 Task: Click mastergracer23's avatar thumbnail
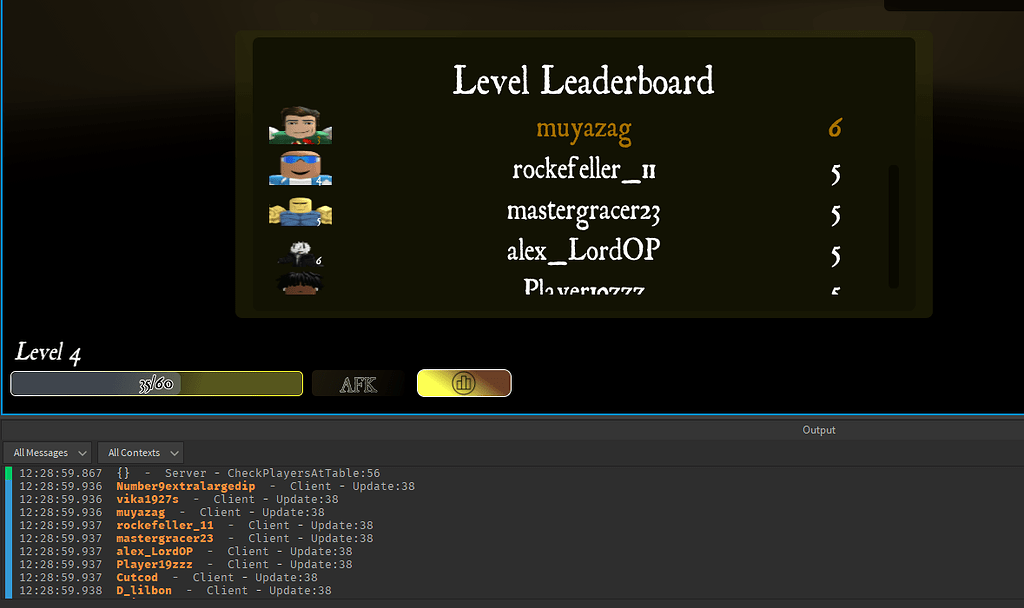300,211
